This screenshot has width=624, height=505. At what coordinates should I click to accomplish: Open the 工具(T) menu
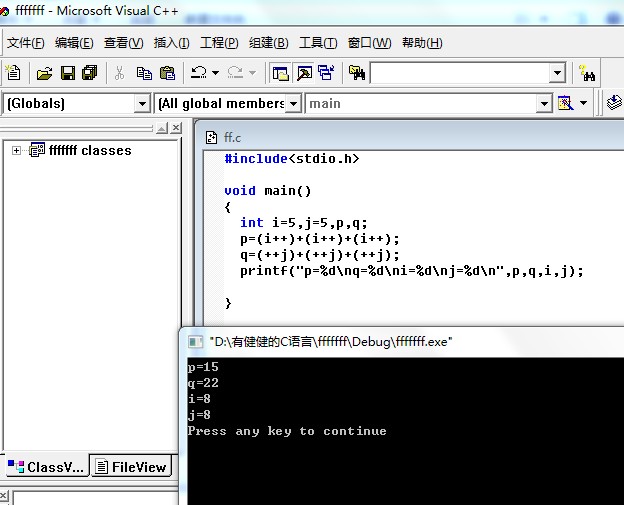(318, 43)
